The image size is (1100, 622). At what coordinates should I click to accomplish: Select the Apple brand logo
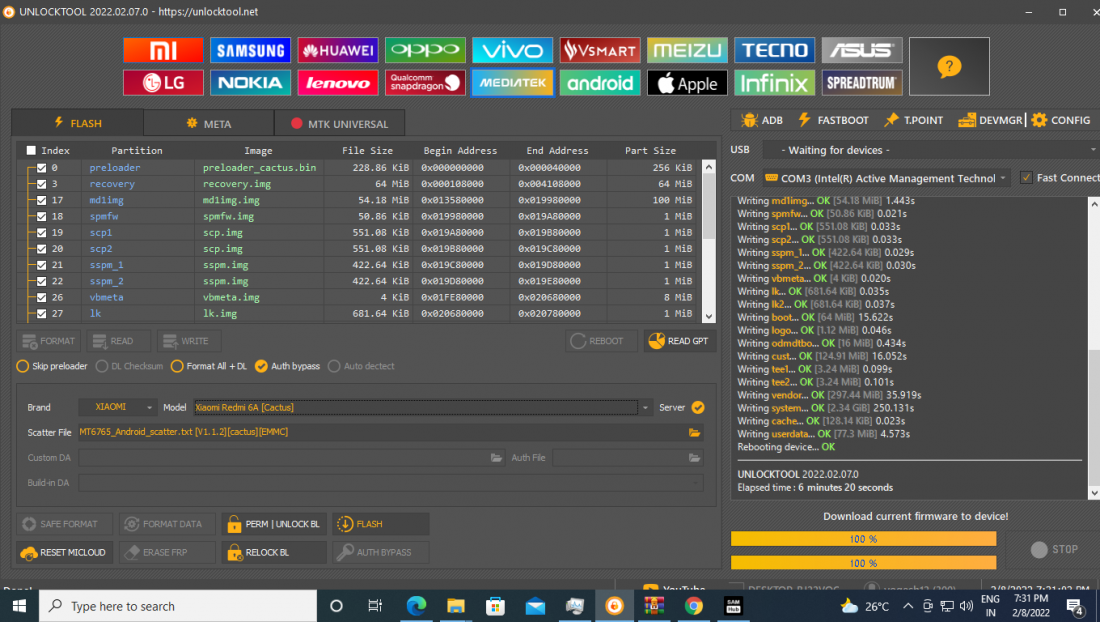click(x=687, y=83)
